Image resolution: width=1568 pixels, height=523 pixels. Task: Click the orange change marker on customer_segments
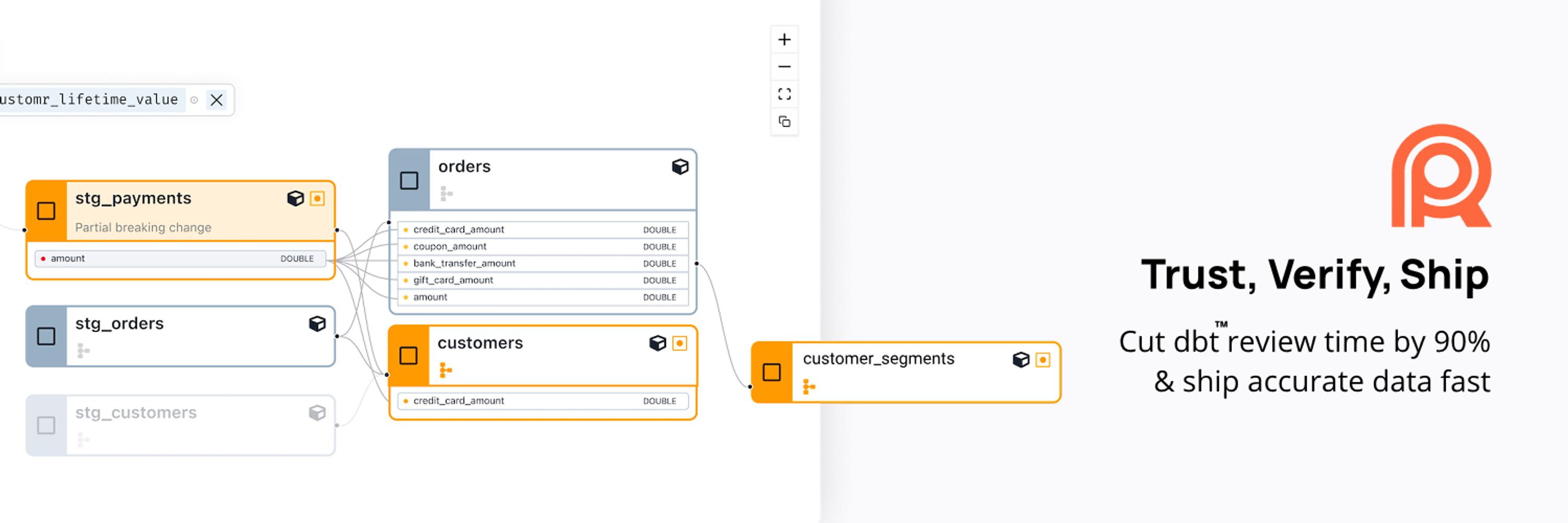(x=1043, y=360)
